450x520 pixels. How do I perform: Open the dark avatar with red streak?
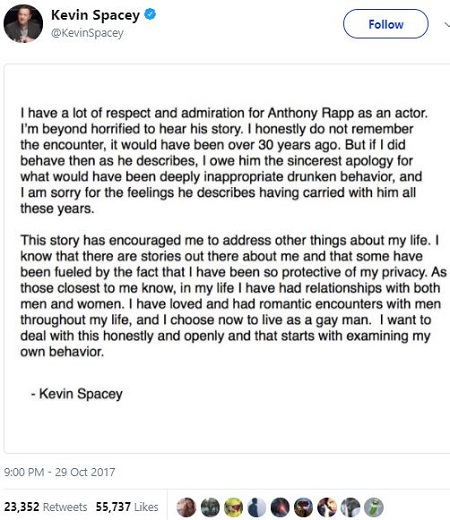(280, 507)
